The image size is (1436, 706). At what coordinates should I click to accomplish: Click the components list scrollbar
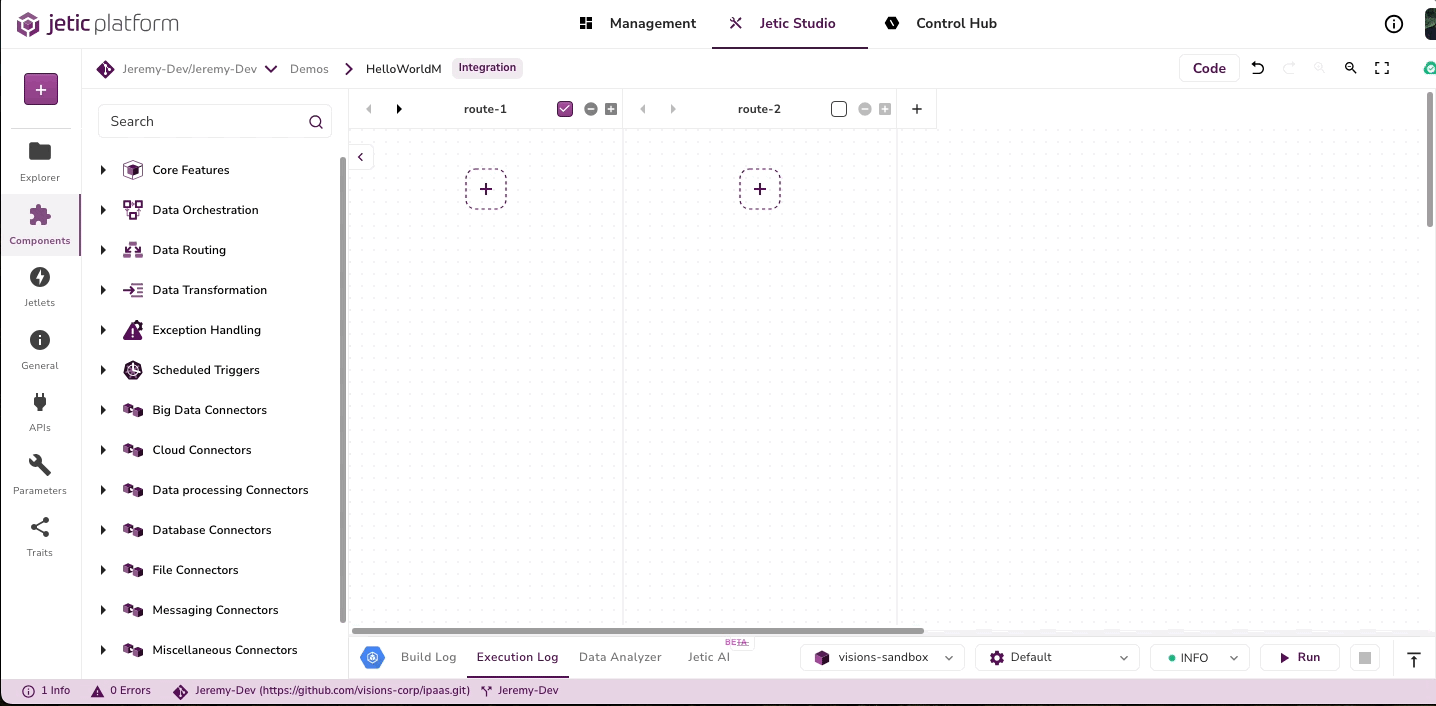[x=343, y=390]
